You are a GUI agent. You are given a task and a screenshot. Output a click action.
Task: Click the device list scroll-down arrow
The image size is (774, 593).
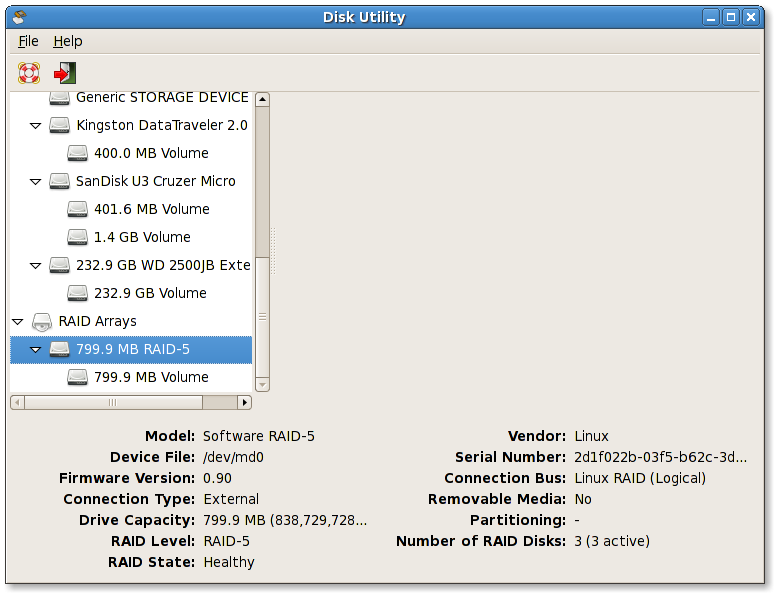click(263, 385)
